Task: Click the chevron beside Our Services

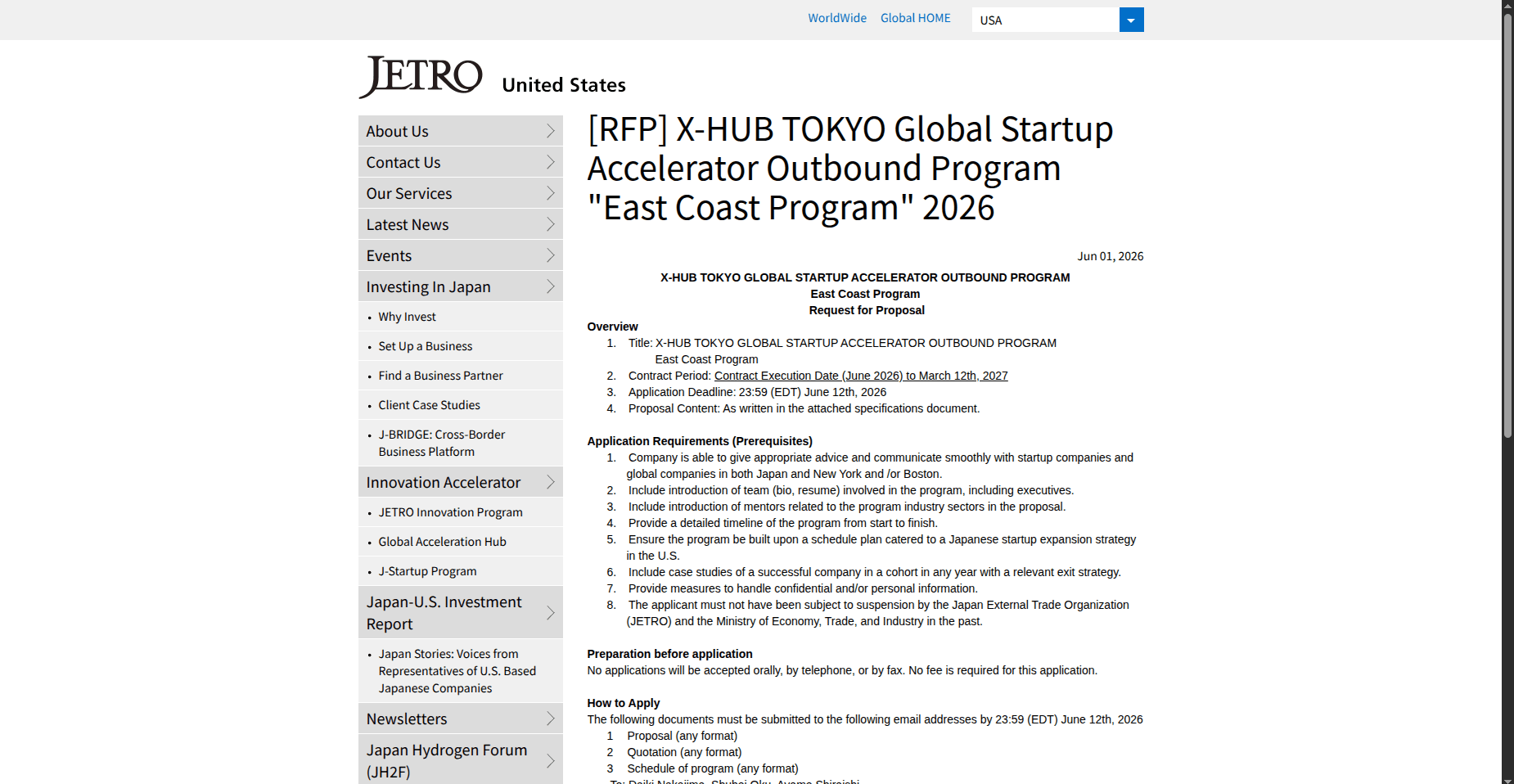Action: pos(551,193)
